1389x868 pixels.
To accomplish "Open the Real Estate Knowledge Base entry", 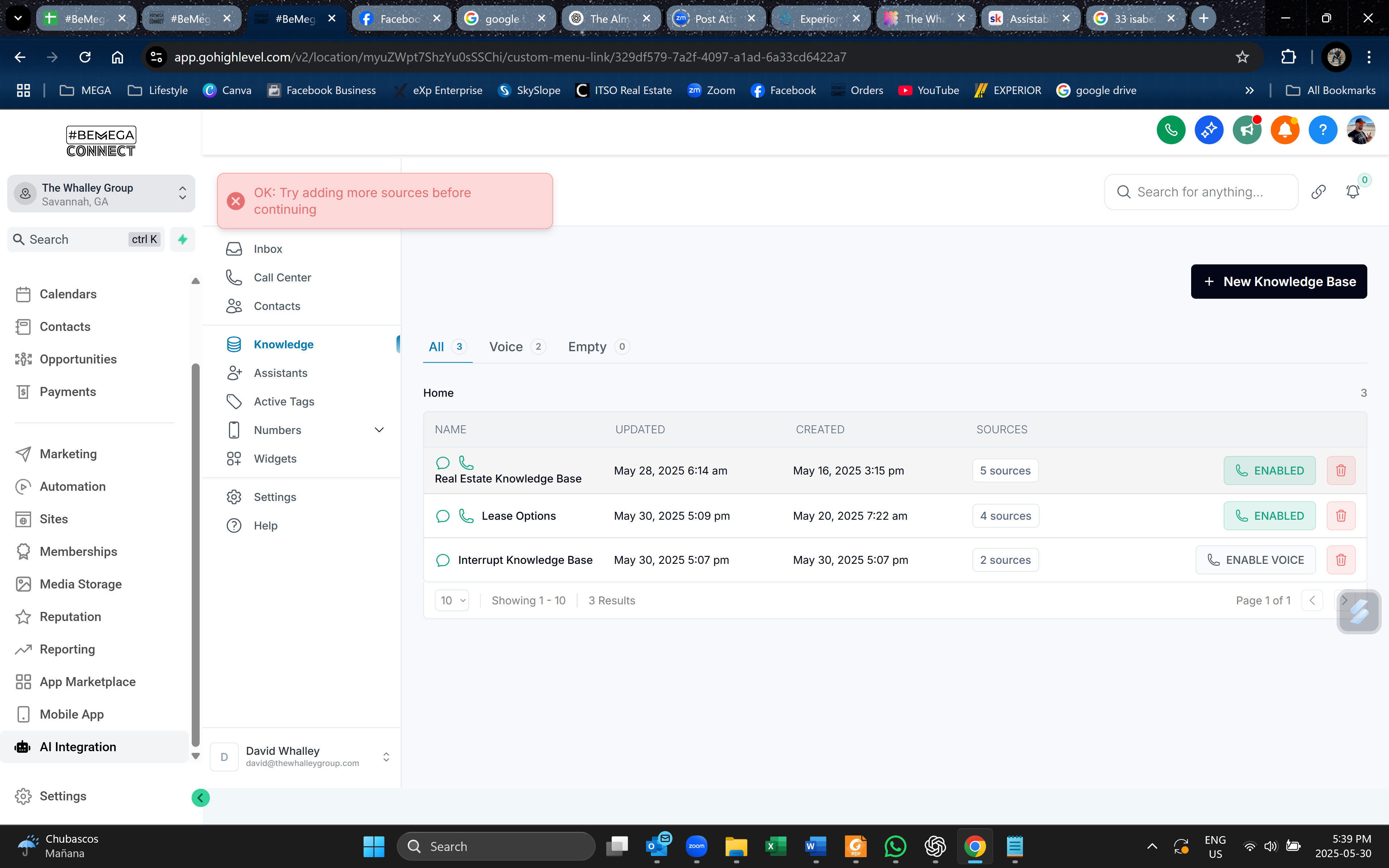I will [x=508, y=478].
